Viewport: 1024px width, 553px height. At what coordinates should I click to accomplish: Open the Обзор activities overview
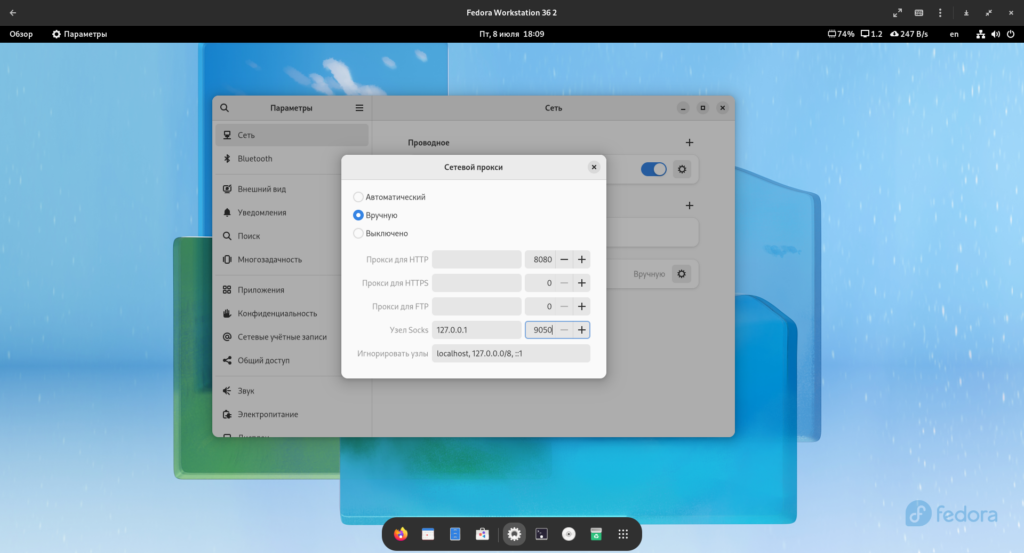coord(21,34)
